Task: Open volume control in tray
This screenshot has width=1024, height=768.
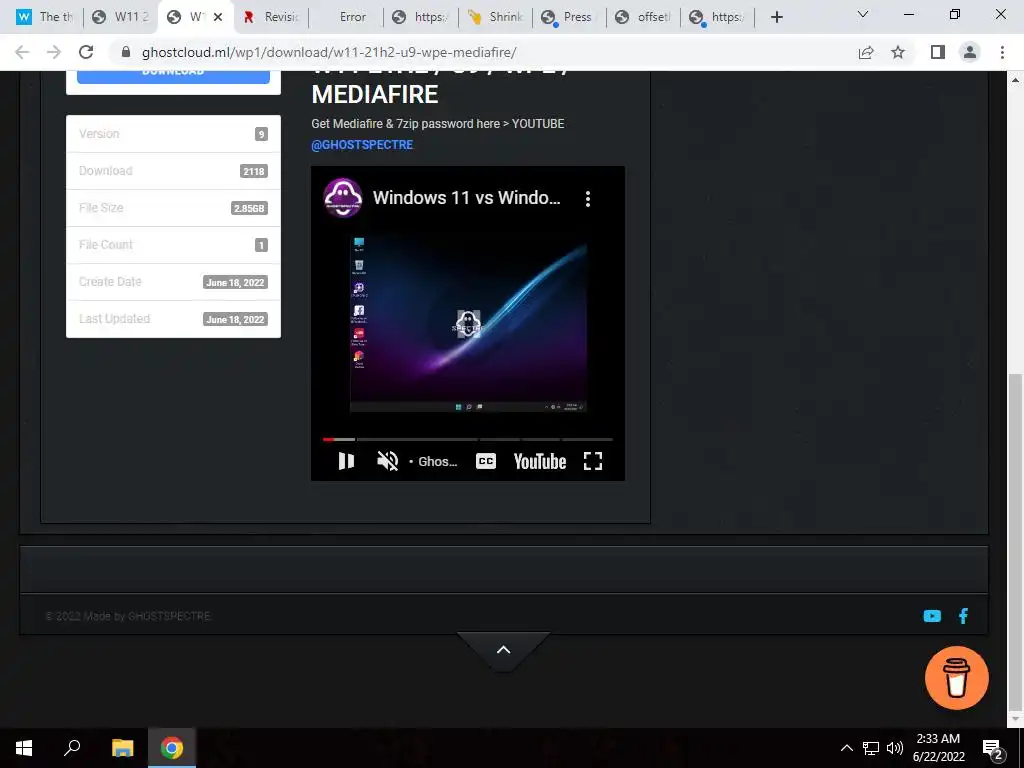Action: click(895, 748)
